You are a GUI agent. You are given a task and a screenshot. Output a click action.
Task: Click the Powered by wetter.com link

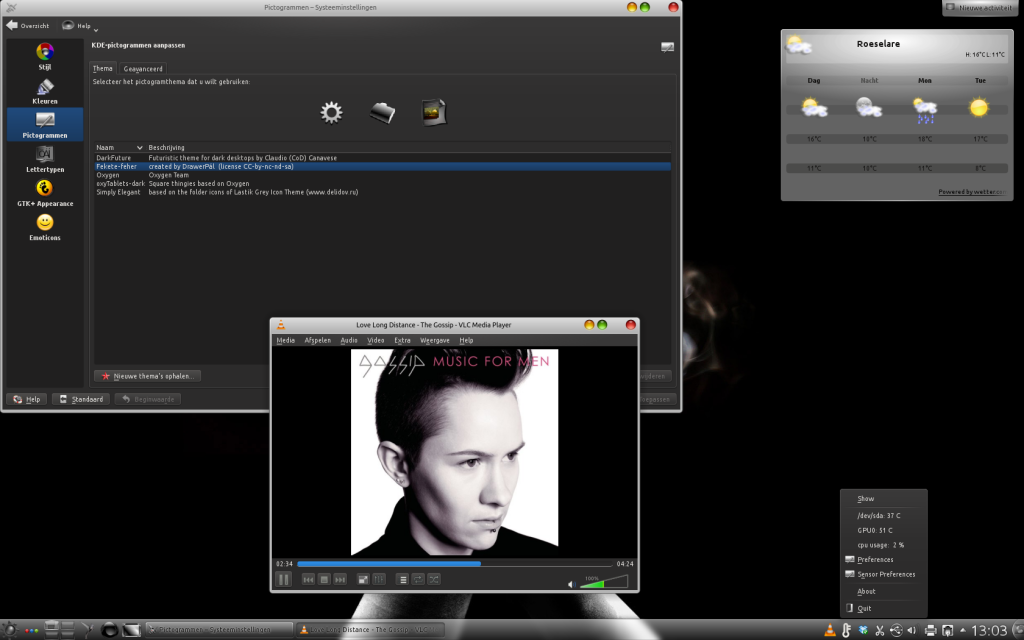pyautogui.click(x=971, y=192)
